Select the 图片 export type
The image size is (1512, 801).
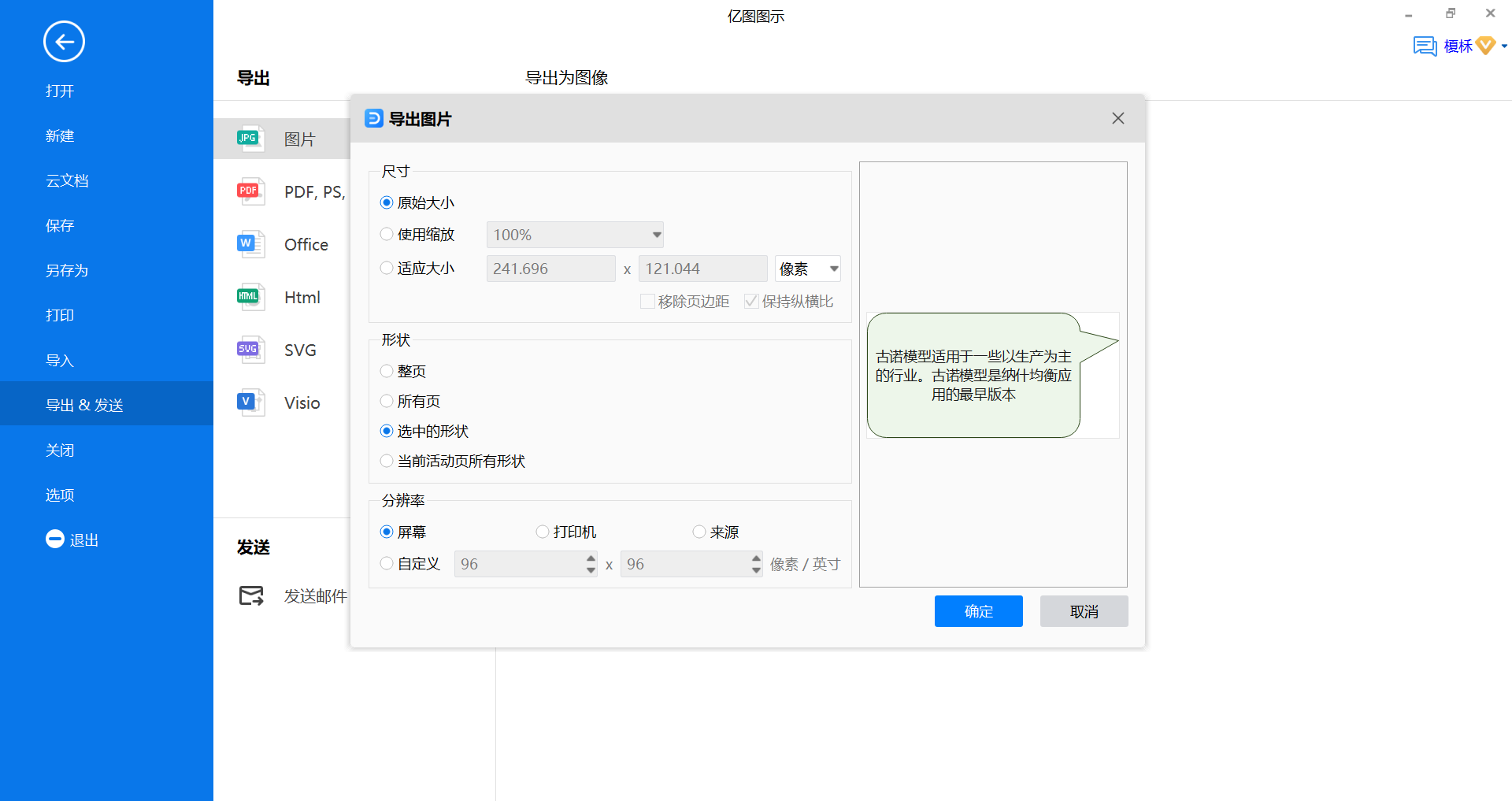tap(282, 139)
